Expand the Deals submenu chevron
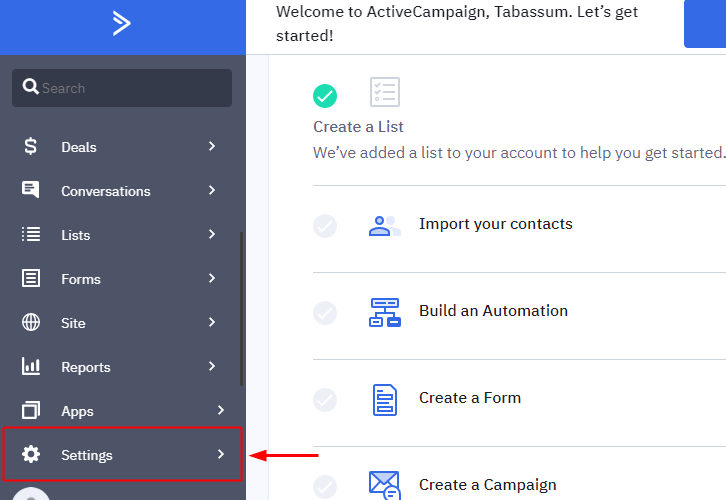Viewport: 726px width, 500px height. click(212, 146)
